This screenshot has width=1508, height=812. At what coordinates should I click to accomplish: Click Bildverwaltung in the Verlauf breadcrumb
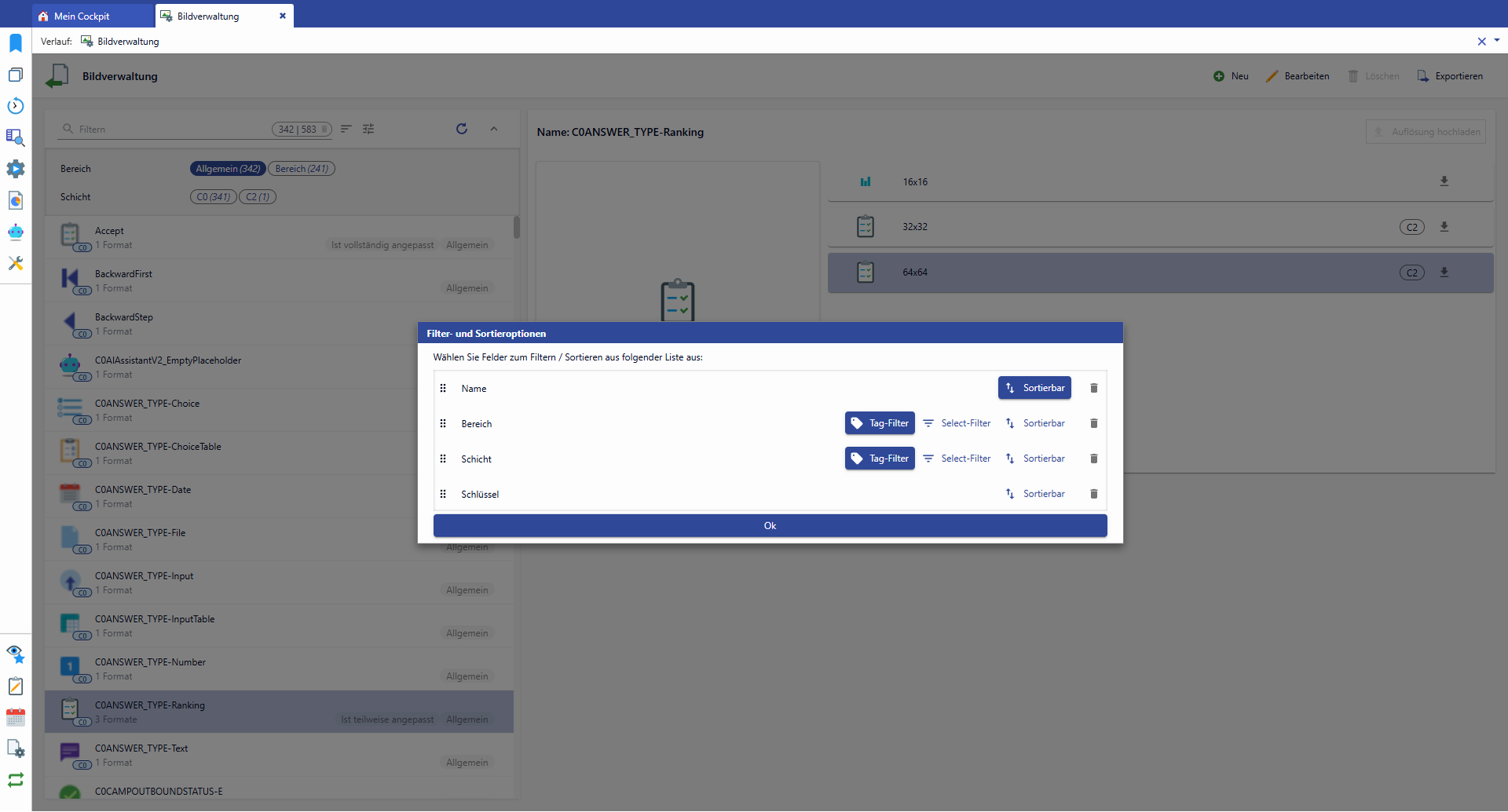(x=120, y=42)
